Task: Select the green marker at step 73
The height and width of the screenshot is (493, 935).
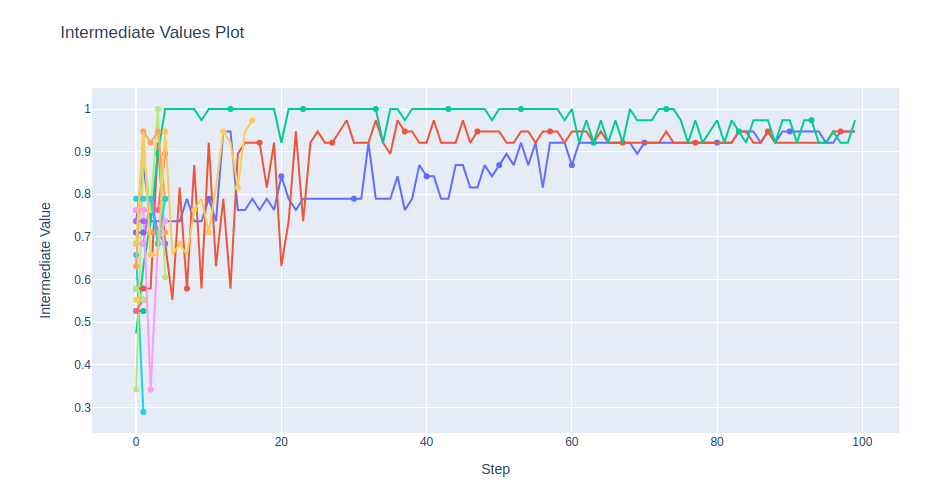Action: click(666, 109)
